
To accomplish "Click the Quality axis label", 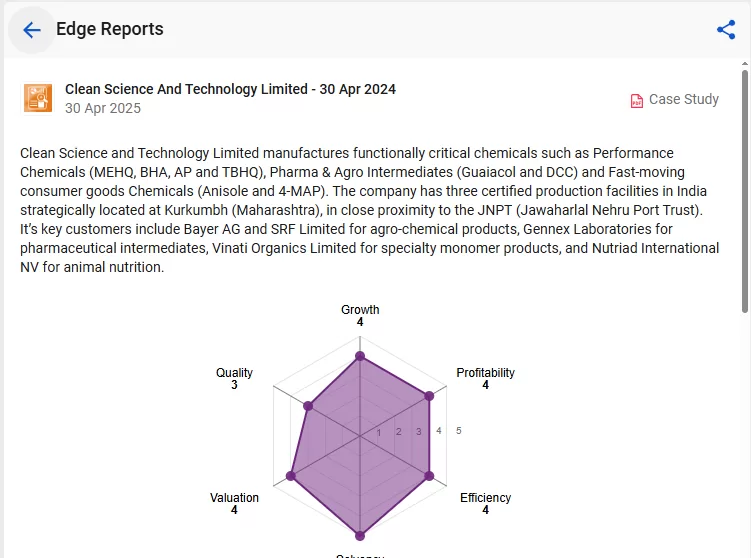I will (234, 373).
